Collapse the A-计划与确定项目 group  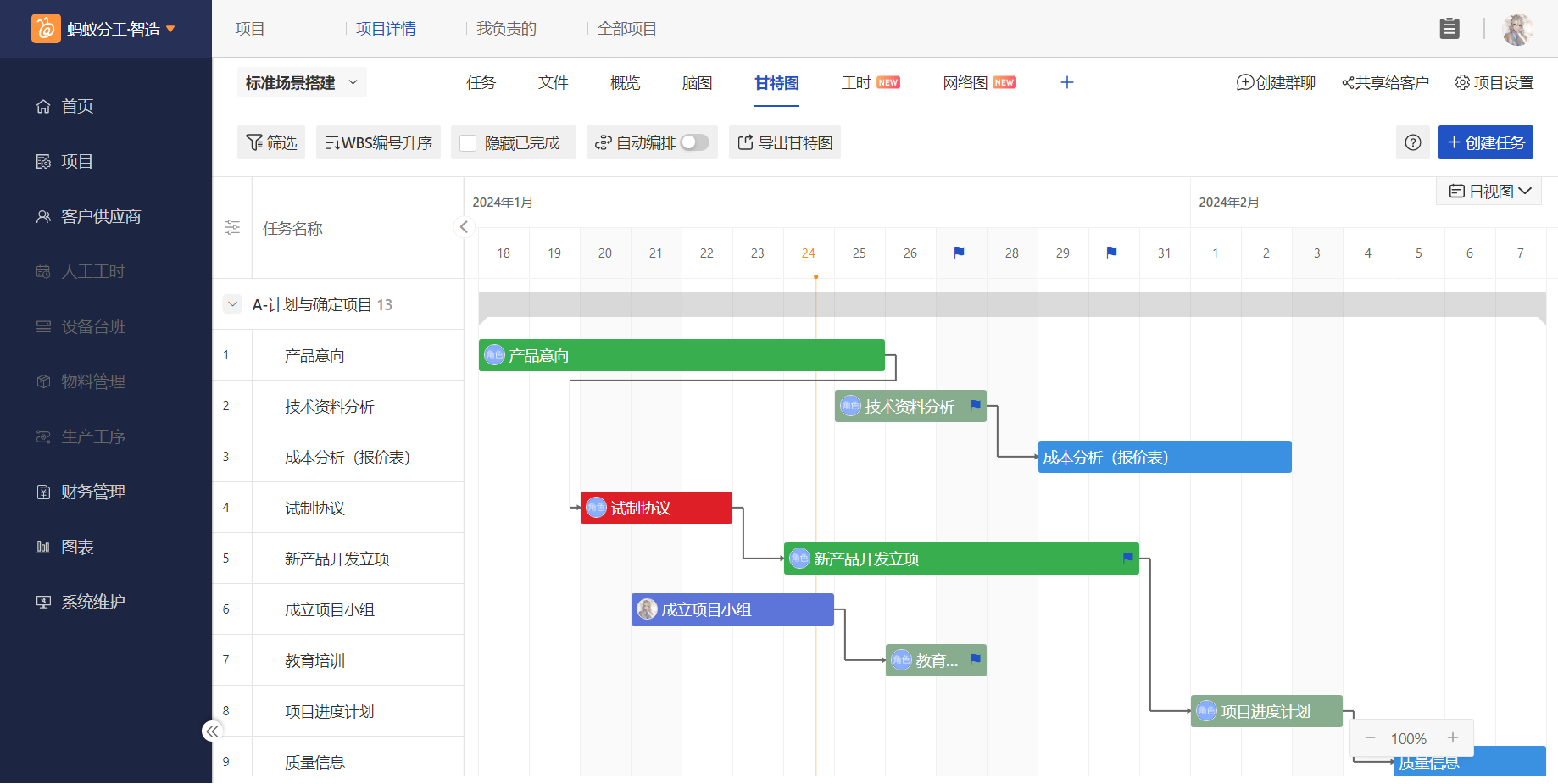[233, 304]
